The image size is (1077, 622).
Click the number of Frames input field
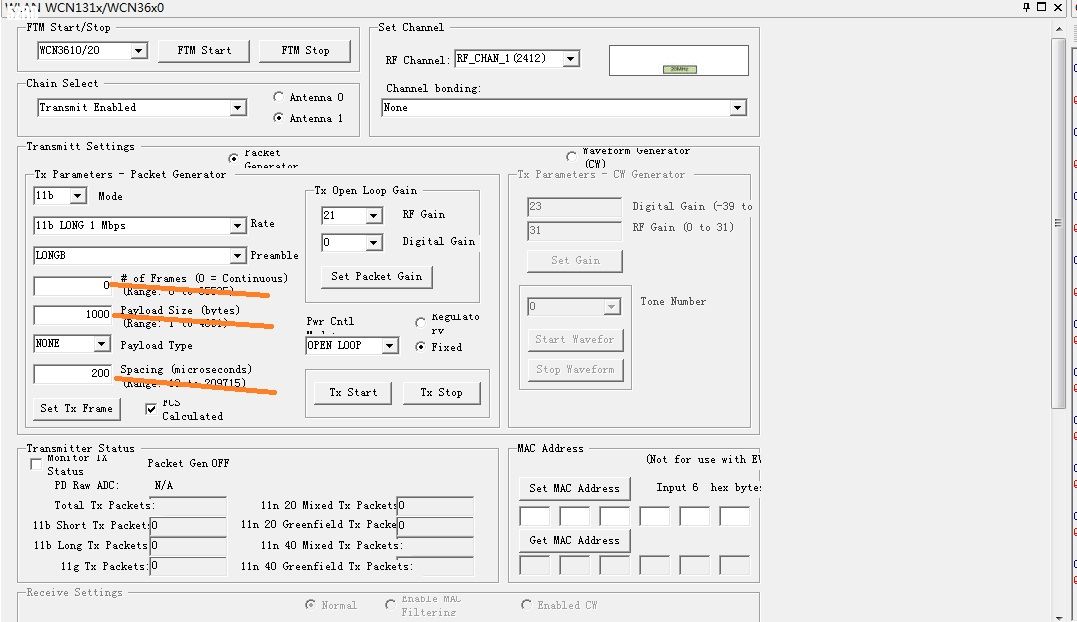pos(73,285)
